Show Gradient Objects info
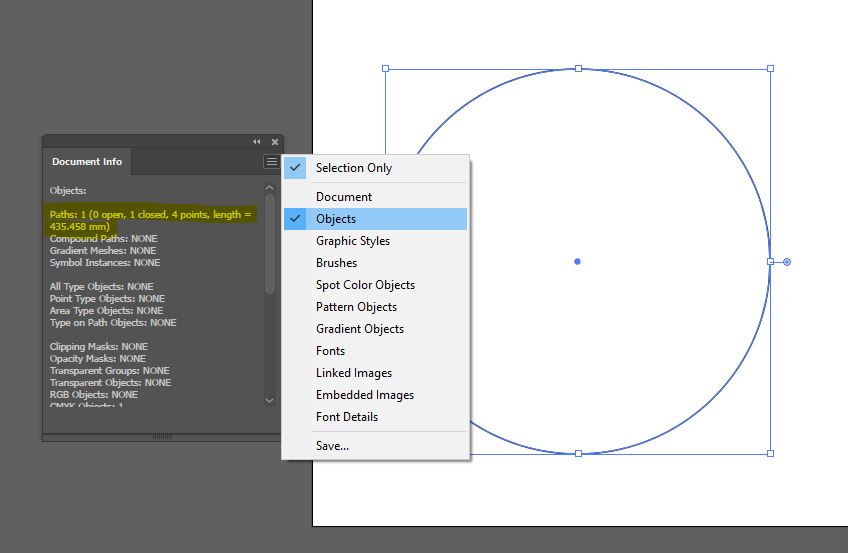This screenshot has height=553, width=848. pyautogui.click(x=359, y=329)
